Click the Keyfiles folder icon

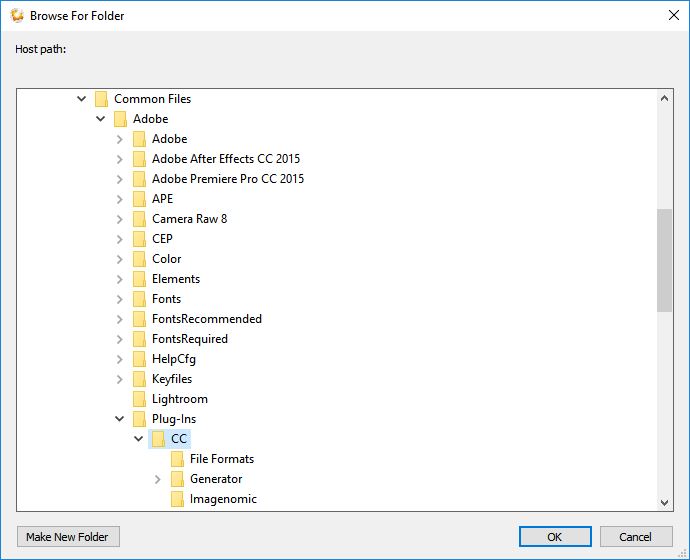(x=139, y=379)
